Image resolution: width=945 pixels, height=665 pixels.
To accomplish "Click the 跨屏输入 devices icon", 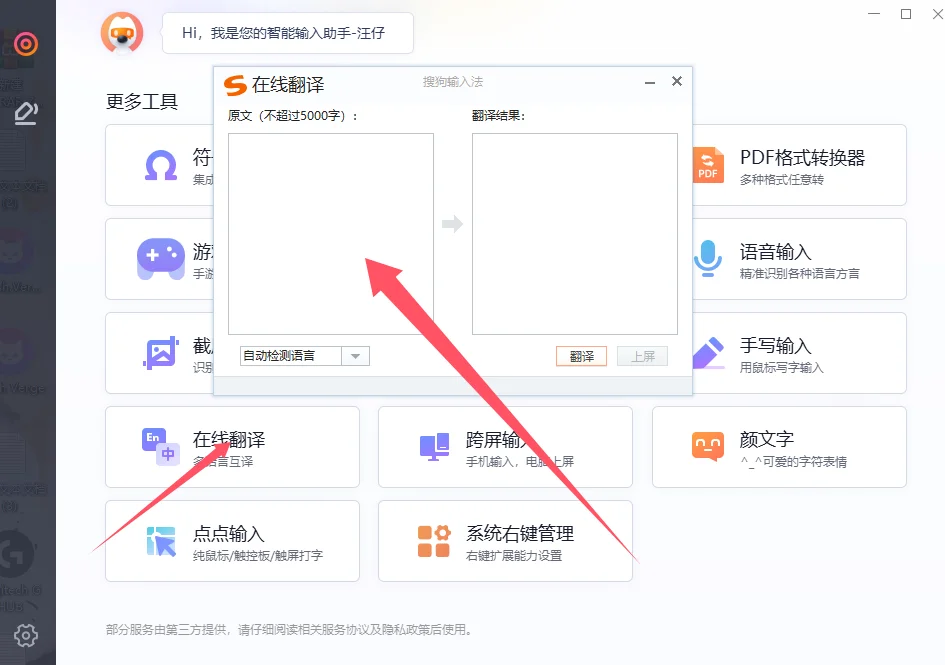I will point(434,447).
